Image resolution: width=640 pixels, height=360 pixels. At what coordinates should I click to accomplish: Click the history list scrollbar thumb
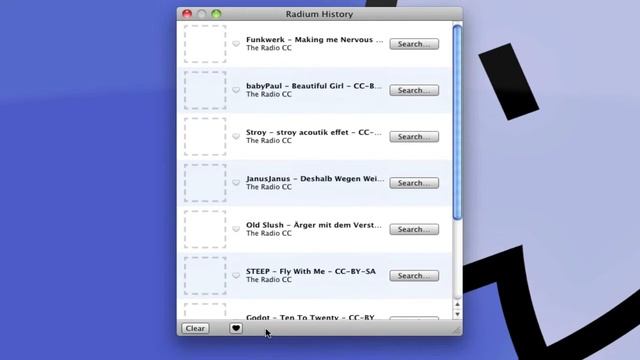(457, 122)
